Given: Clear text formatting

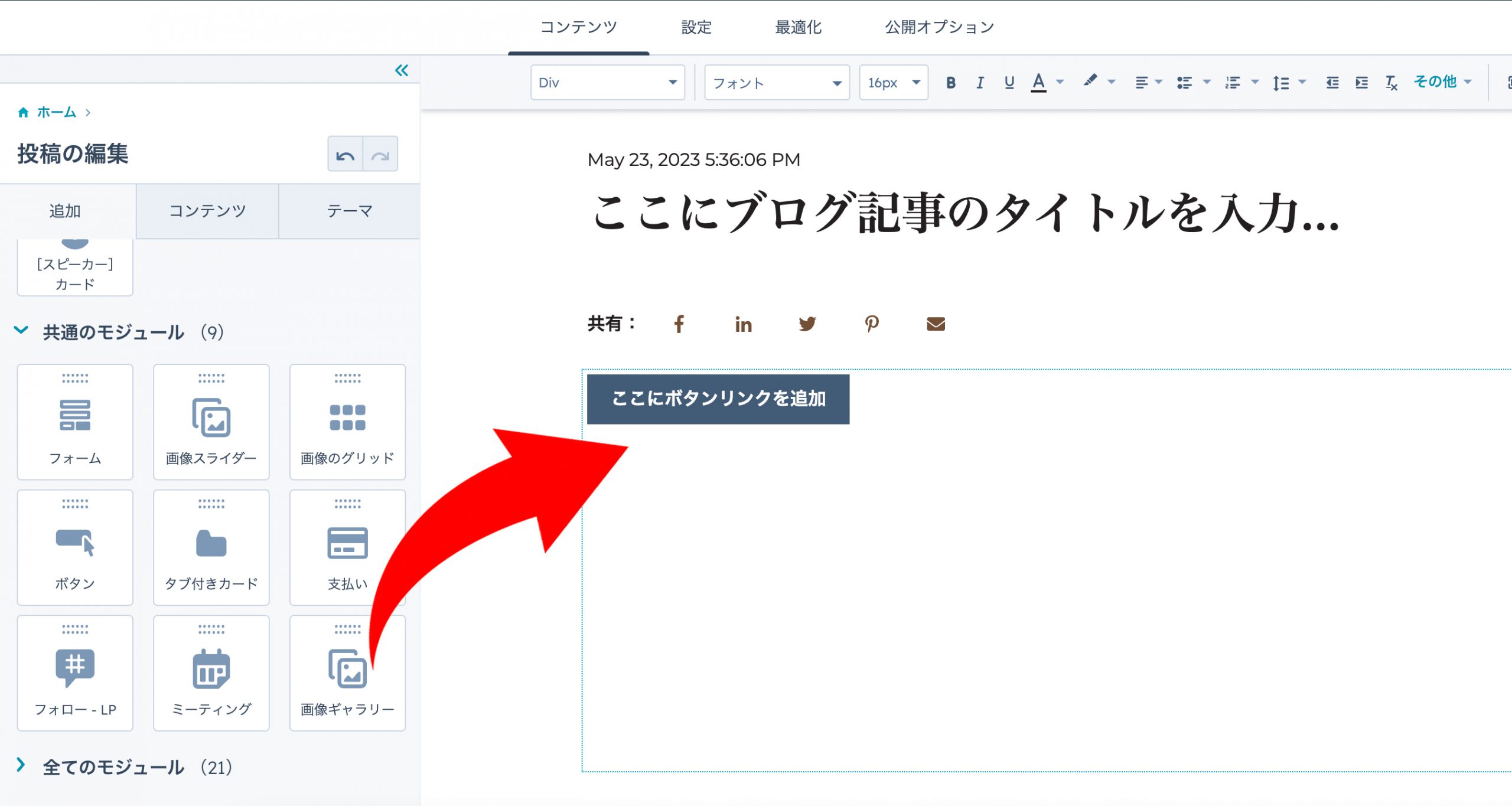Looking at the screenshot, I should [x=1392, y=83].
